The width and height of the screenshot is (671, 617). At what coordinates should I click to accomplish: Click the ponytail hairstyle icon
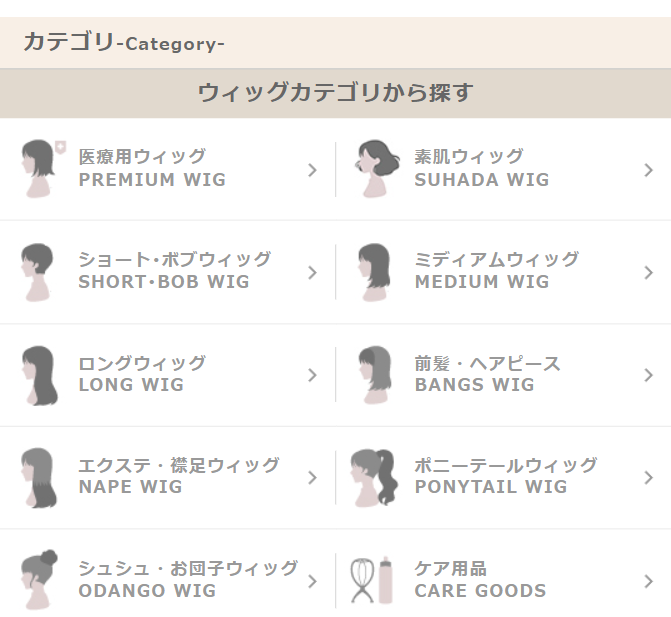coord(374,478)
